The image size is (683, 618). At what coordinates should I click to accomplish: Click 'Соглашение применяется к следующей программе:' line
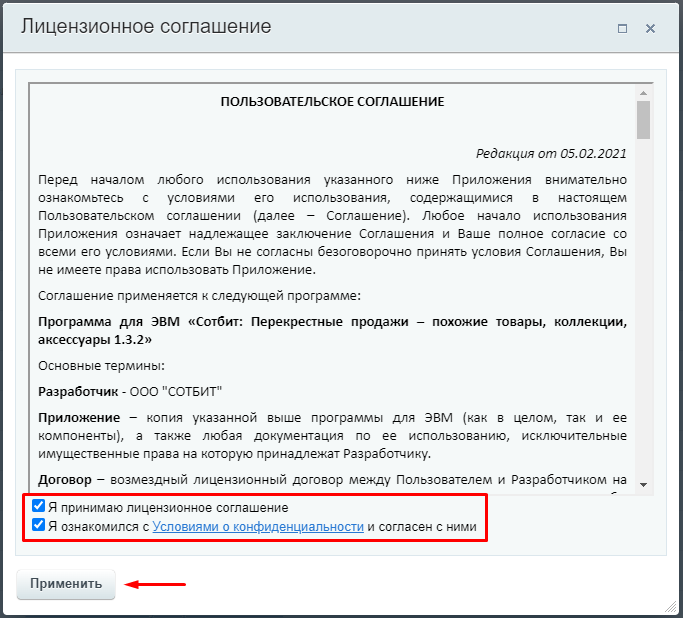point(199,296)
